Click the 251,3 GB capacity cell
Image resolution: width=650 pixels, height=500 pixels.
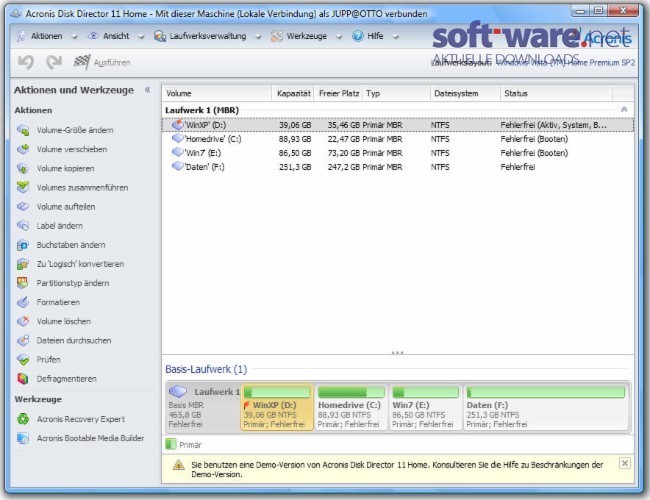pos(295,167)
